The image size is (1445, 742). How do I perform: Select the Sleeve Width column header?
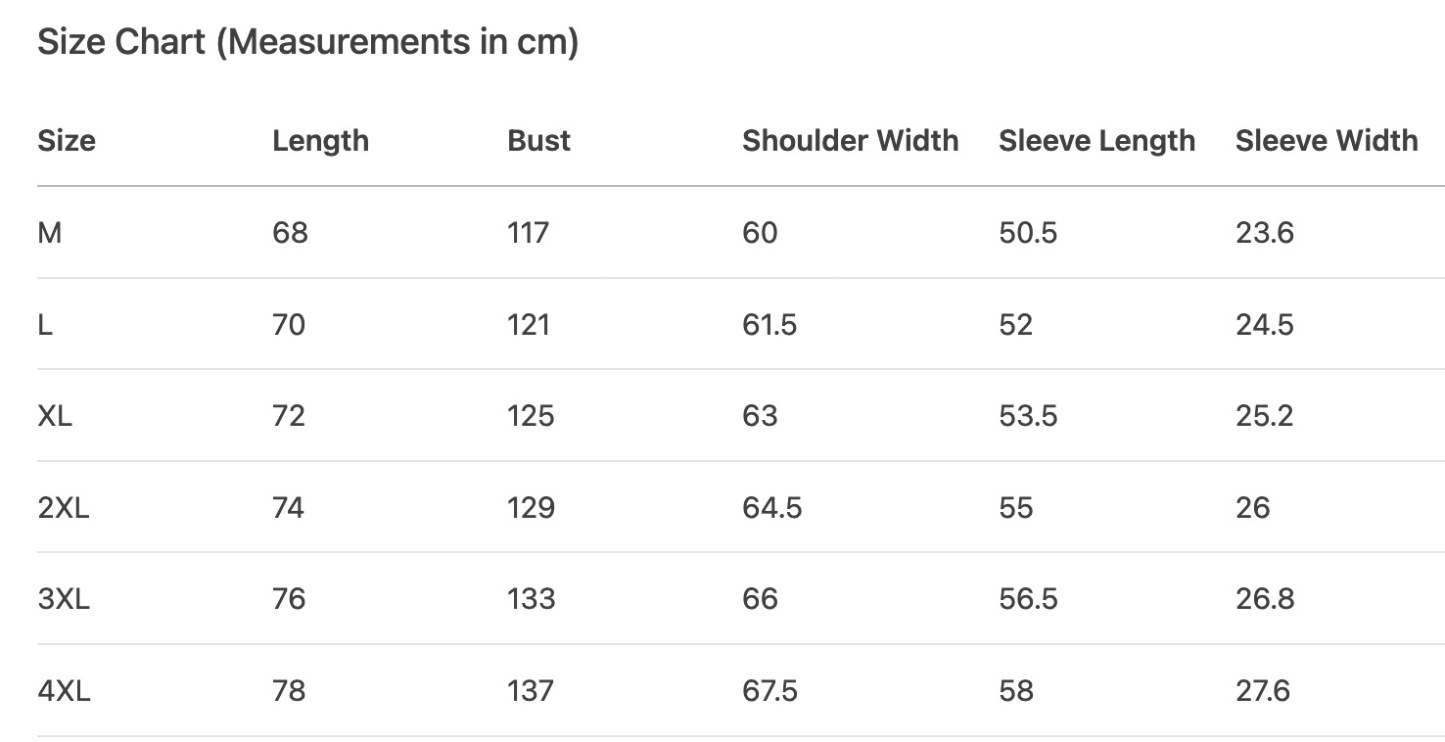pyautogui.click(x=1326, y=140)
